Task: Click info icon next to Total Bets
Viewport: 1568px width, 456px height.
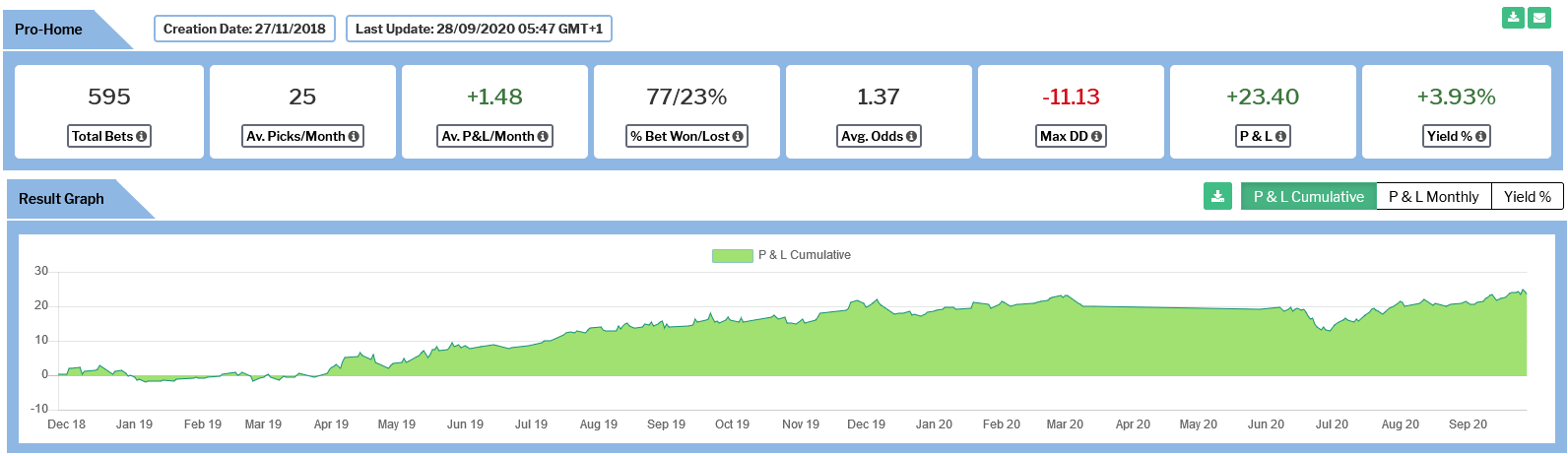Action: click(142, 137)
